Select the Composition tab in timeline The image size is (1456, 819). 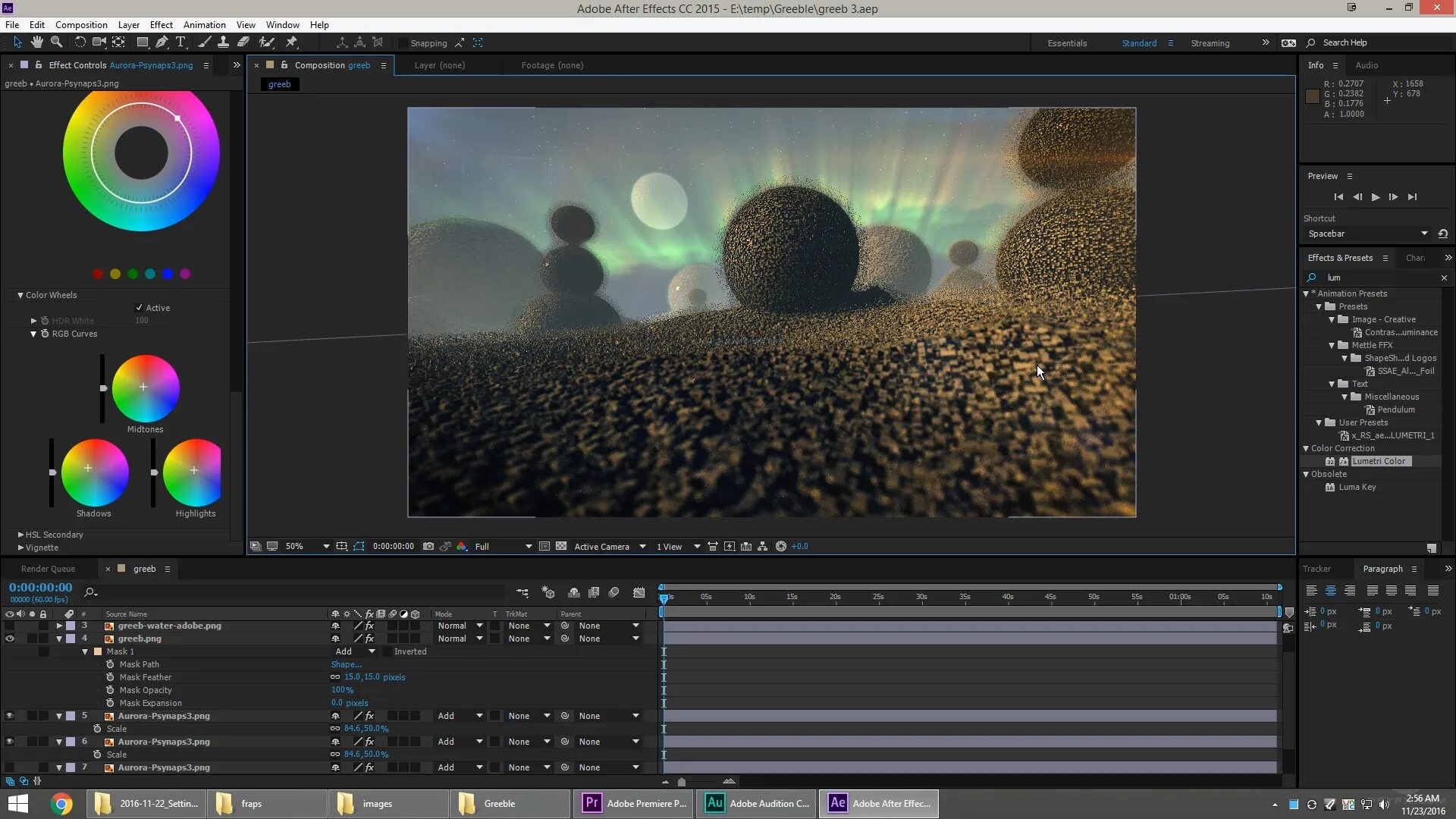pyautogui.click(x=144, y=568)
